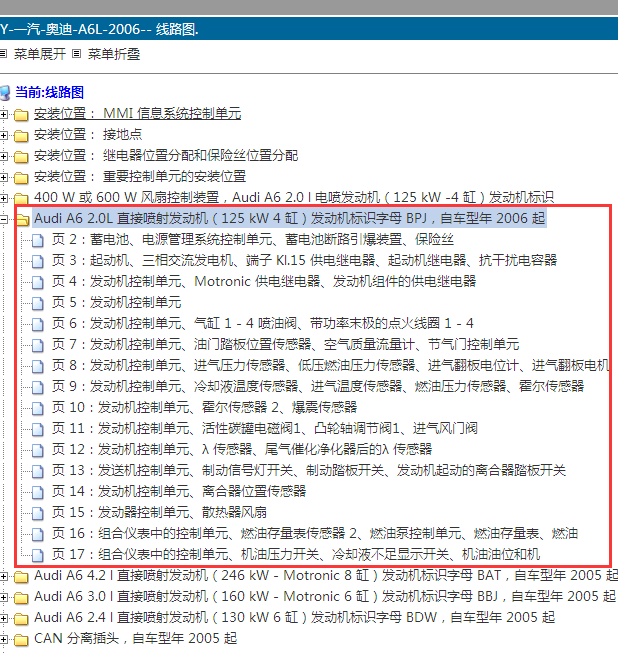Image resolution: width=618 pixels, height=653 pixels.
Task: Open 页 8：进气压力传感器 page
Action: (330, 365)
